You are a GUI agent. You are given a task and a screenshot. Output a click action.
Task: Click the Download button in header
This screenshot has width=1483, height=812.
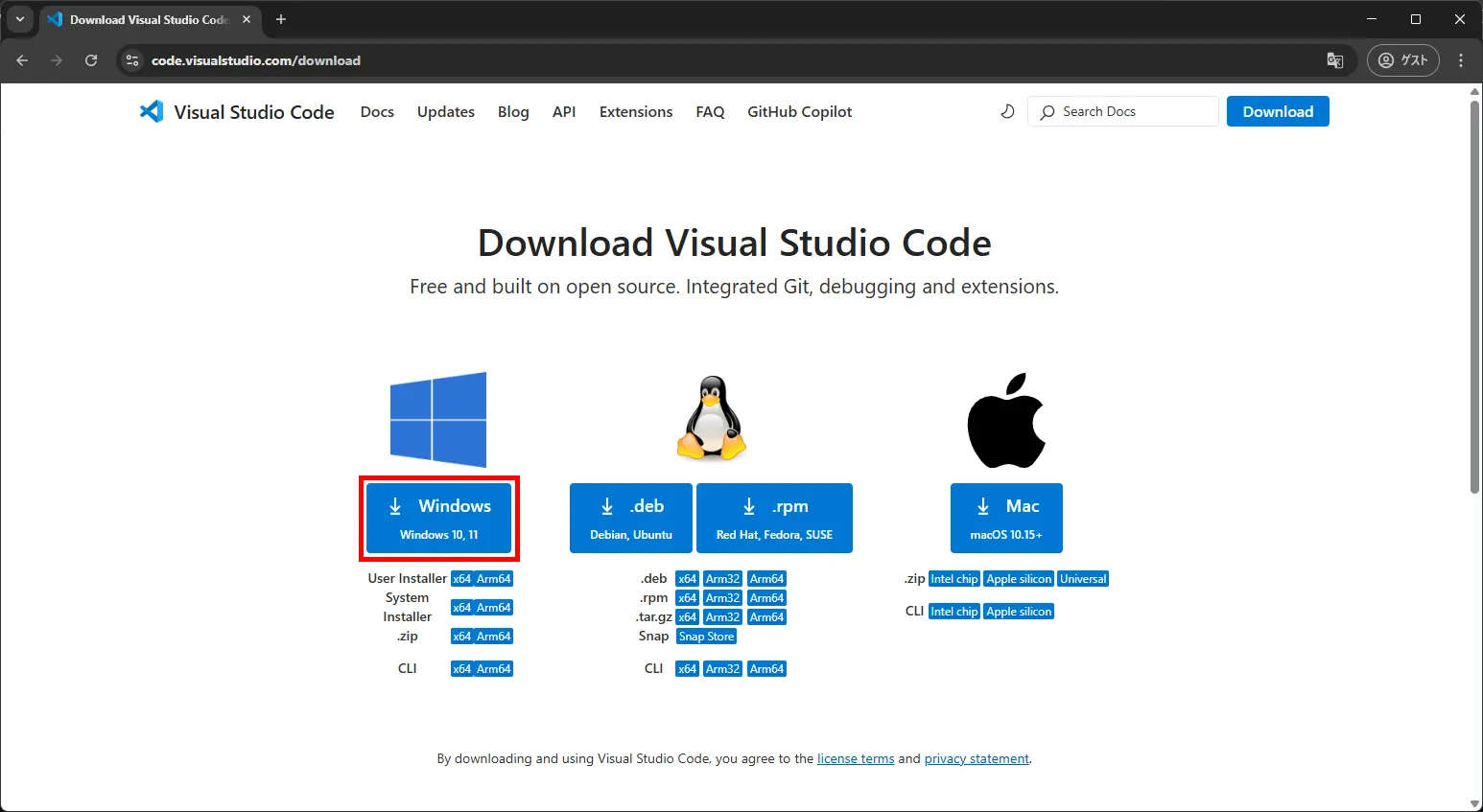(x=1278, y=111)
